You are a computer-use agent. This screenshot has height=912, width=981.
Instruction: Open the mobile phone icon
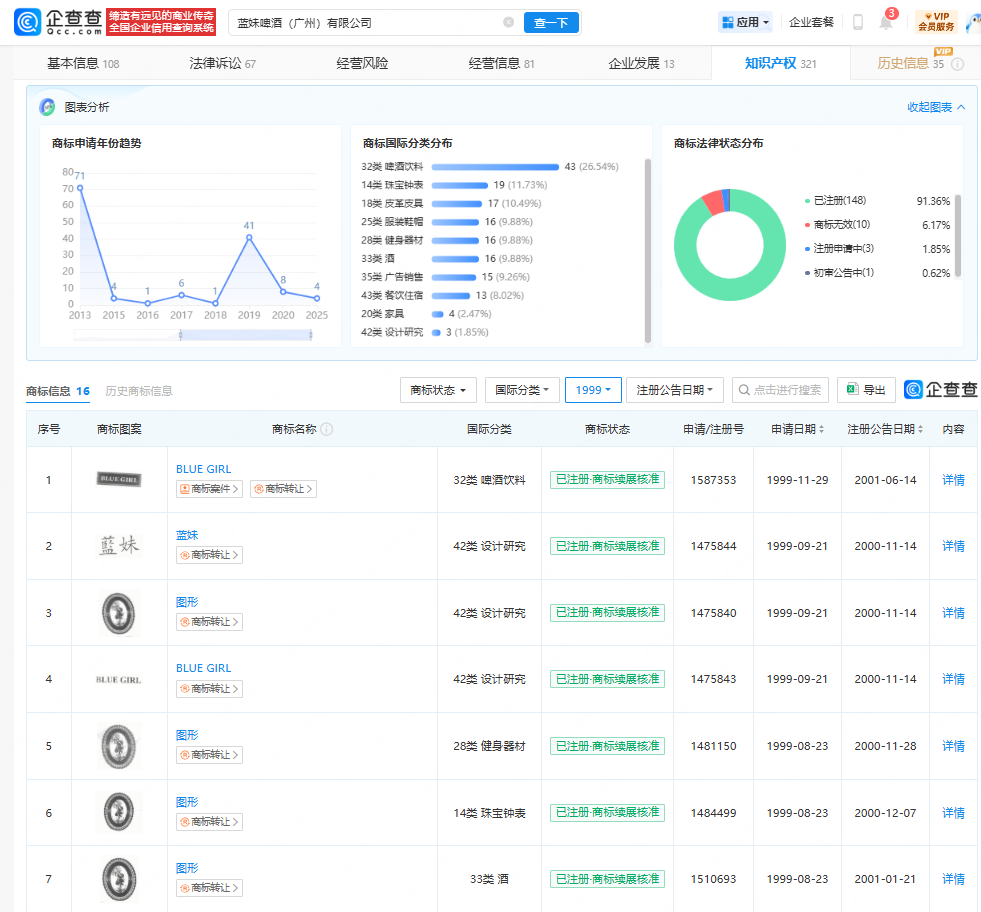(x=858, y=23)
